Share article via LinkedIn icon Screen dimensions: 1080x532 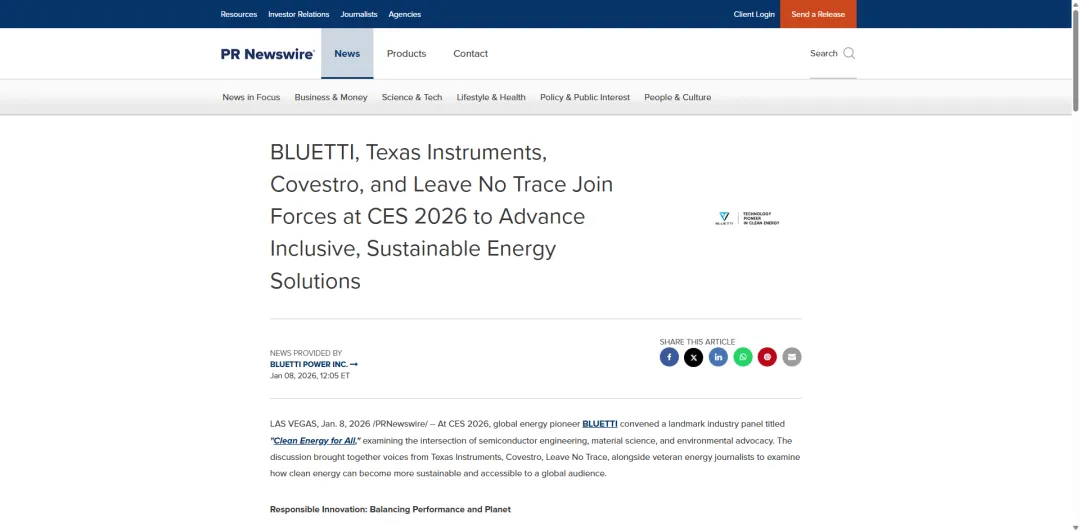tap(718, 357)
